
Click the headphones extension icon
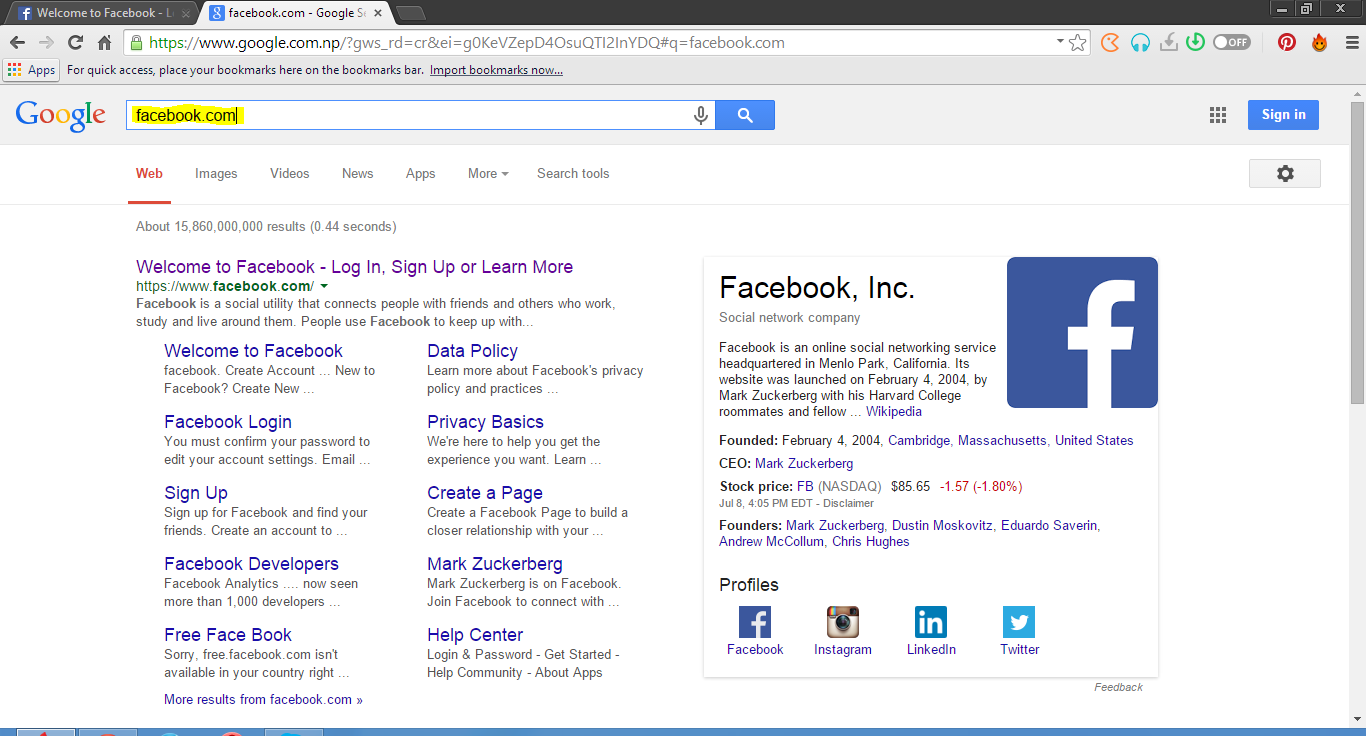pos(1140,42)
